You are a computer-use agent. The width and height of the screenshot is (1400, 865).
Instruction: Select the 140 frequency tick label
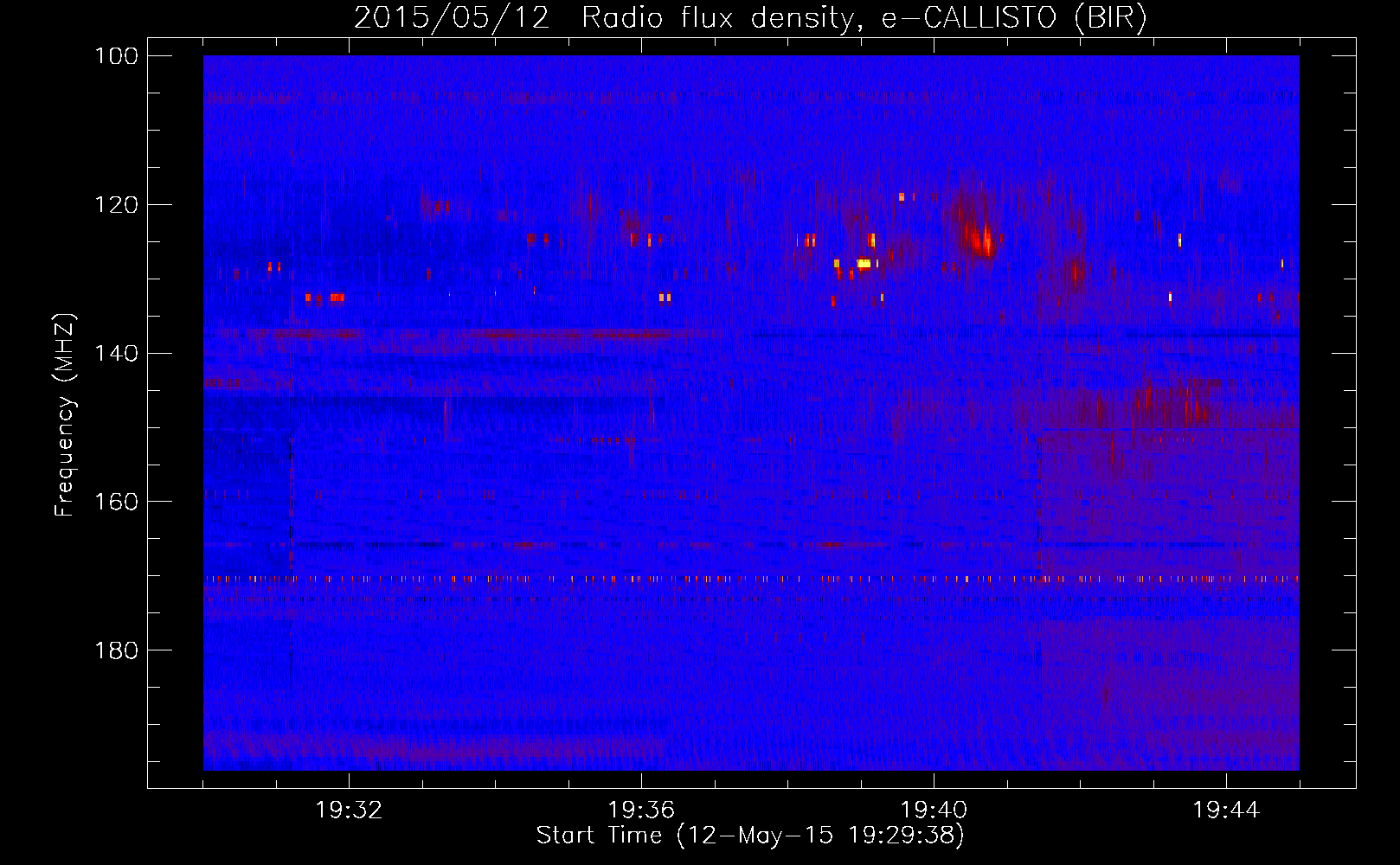(x=117, y=354)
